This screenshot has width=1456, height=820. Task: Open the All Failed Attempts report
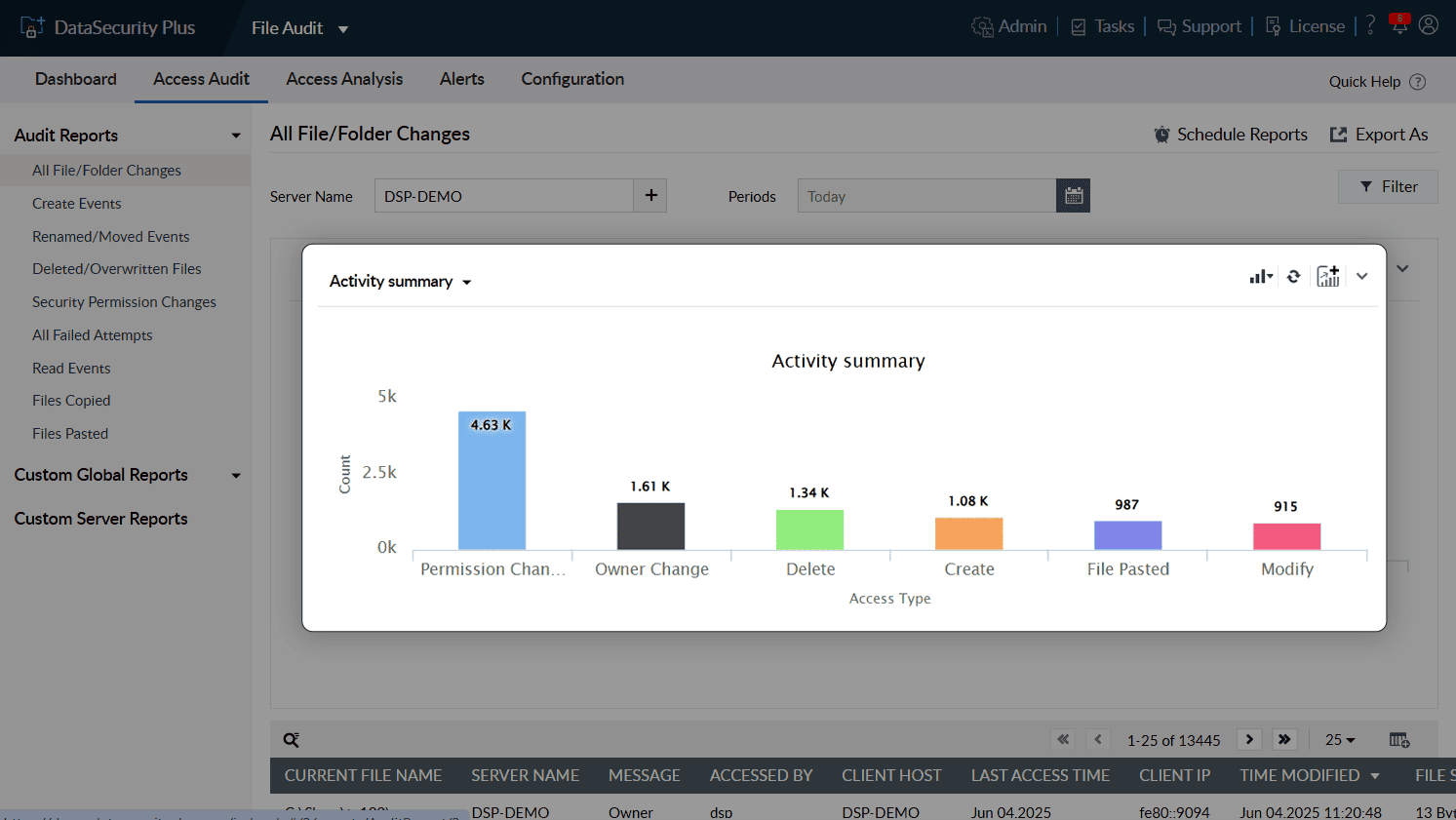click(x=93, y=335)
